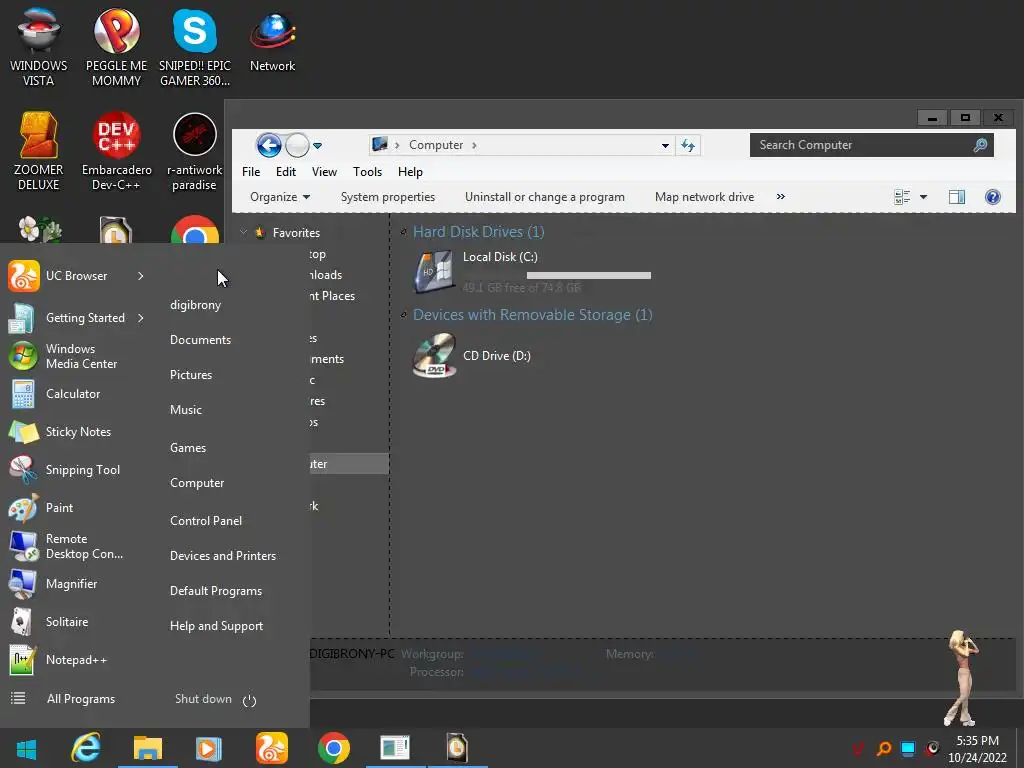This screenshot has height=768, width=1024.
Task: Show more toolbar commands chevron
Action: coord(780,197)
